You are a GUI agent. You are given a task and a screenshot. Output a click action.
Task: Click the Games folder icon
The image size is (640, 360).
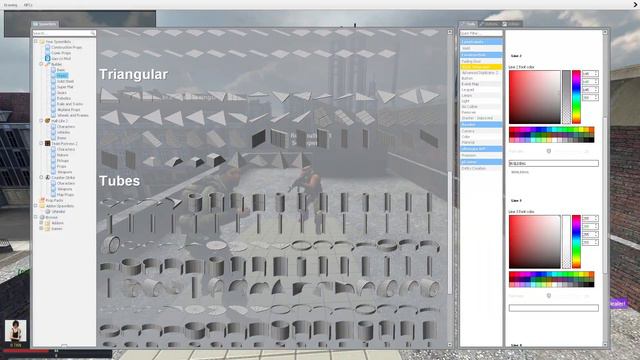coord(47,228)
